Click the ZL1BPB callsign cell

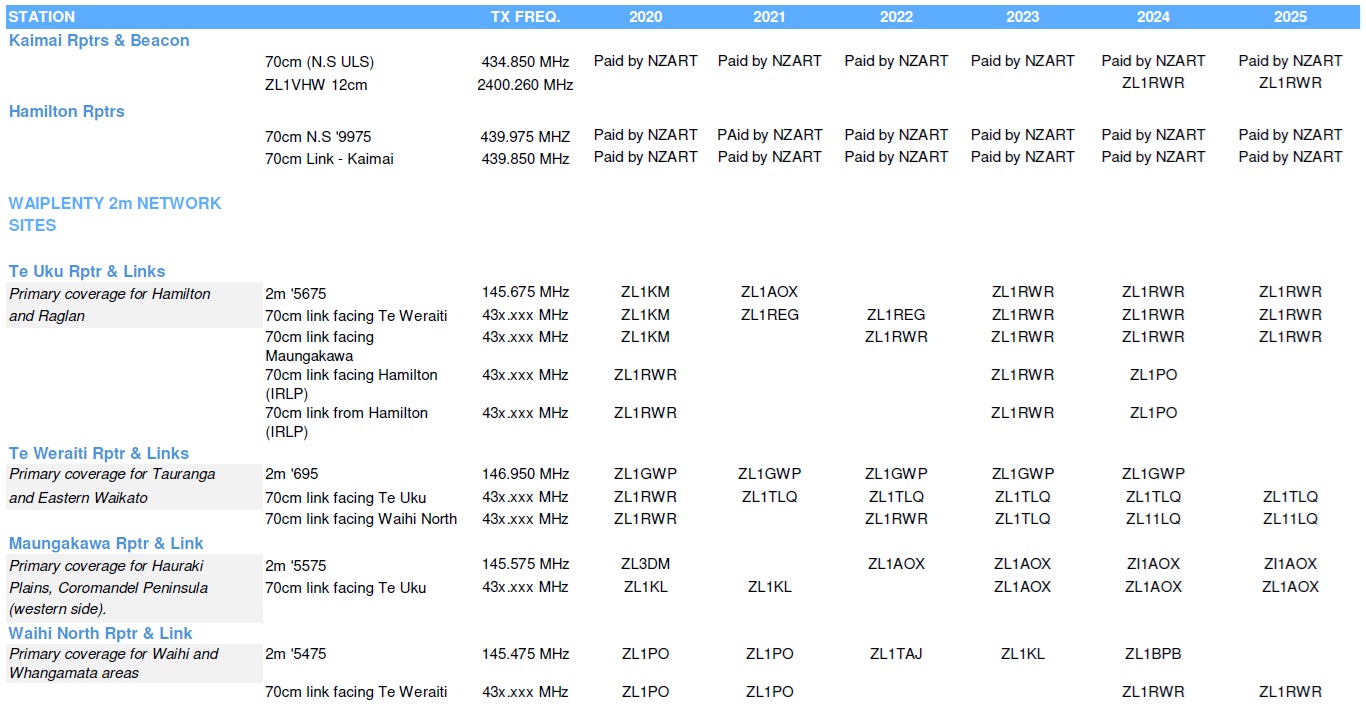point(1153,654)
